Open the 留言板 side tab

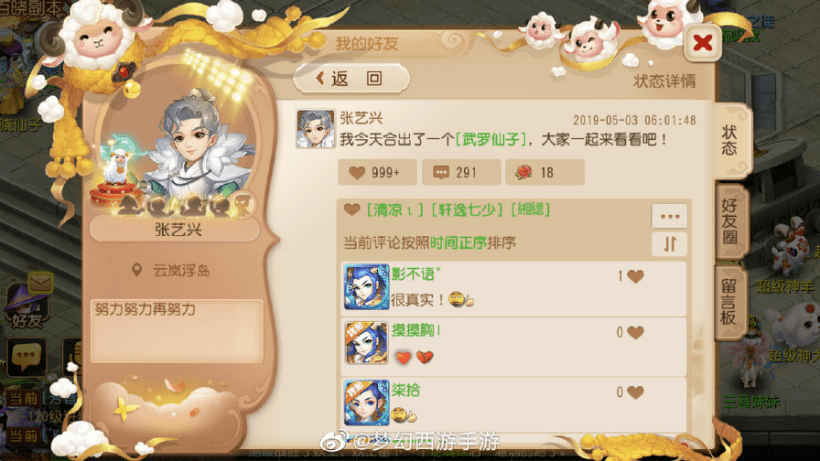coord(729,302)
